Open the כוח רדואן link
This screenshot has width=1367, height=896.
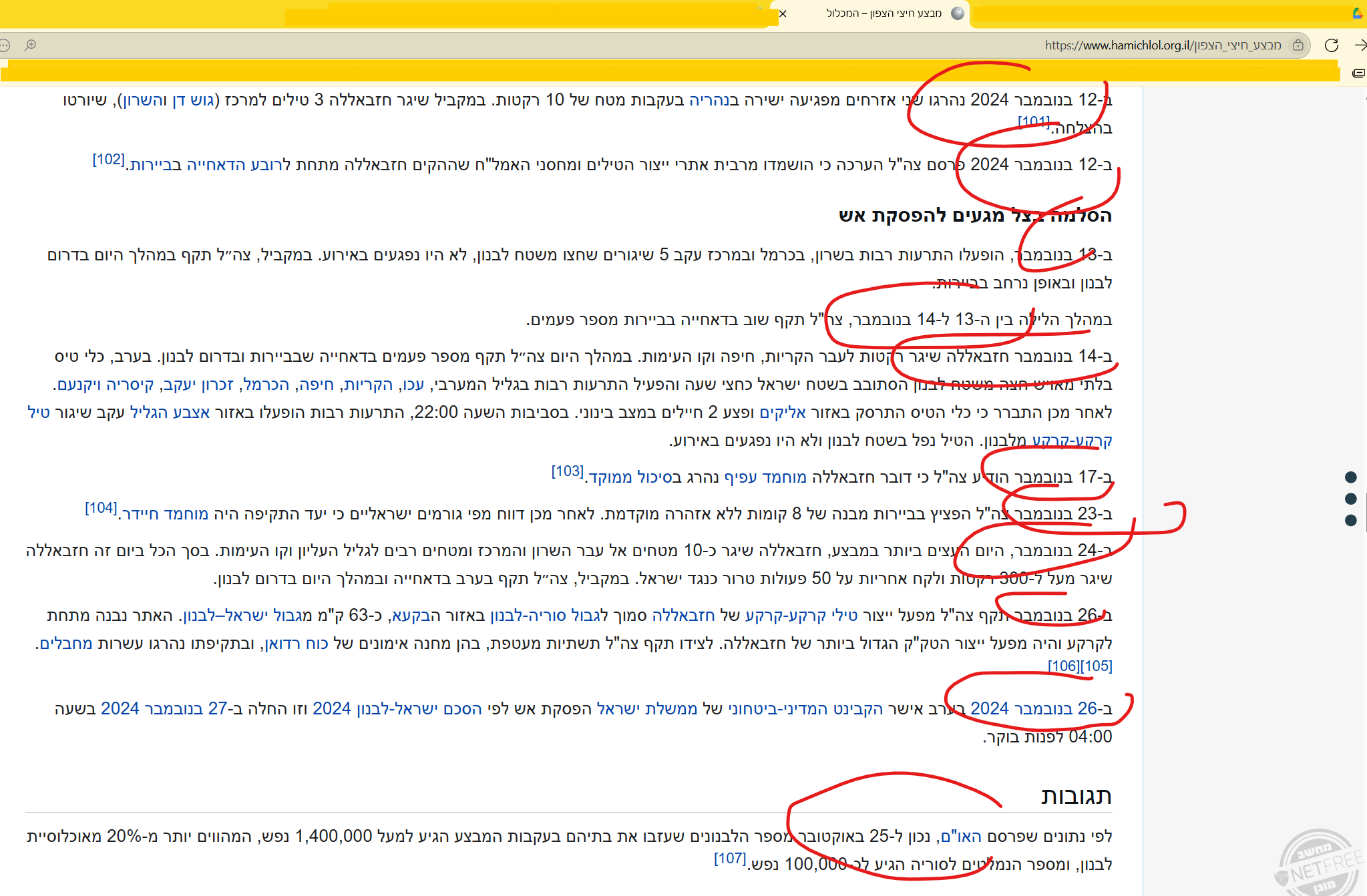click(297, 644)
